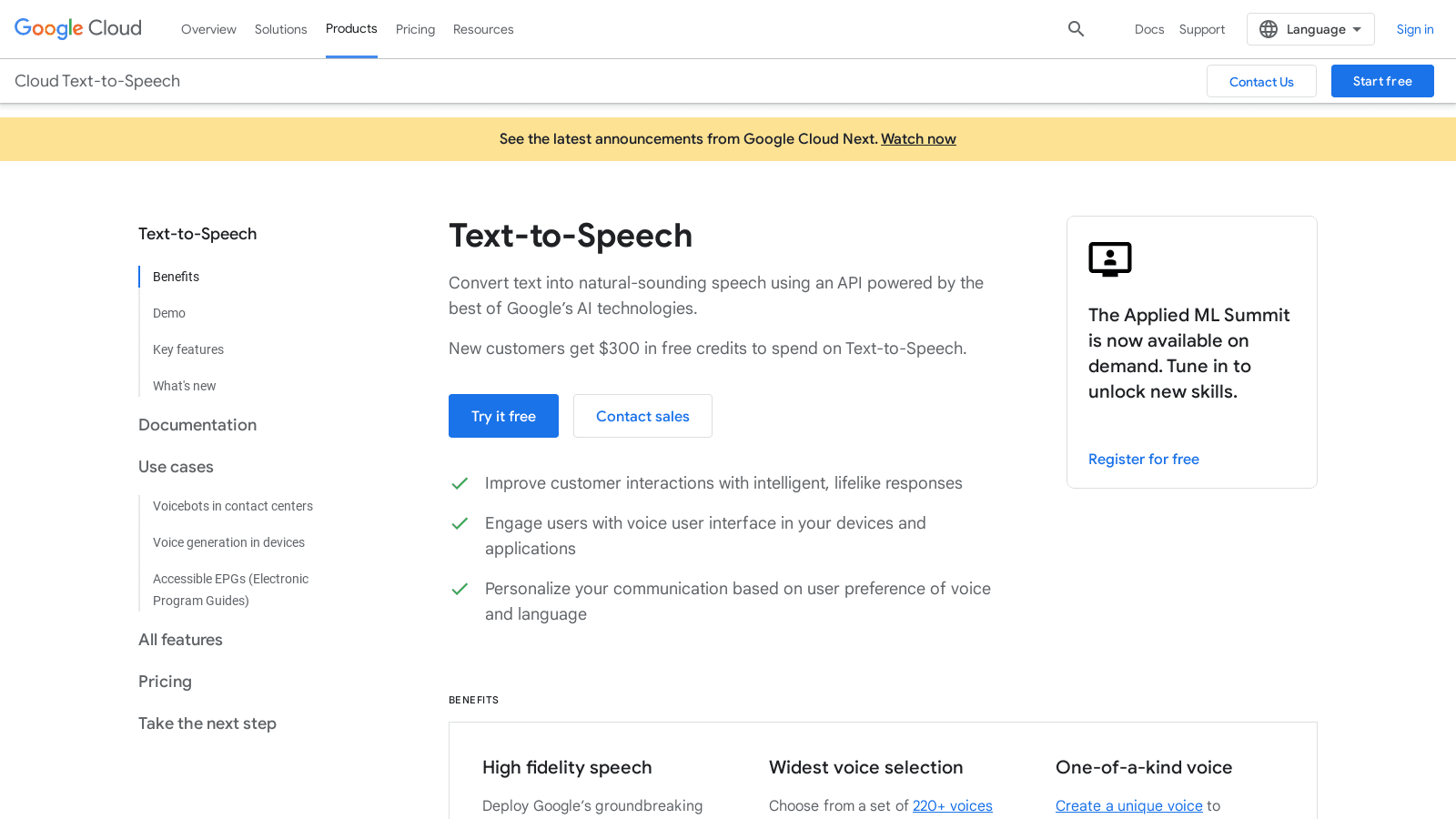Open Documentation section in sidebar

(197, 425)
